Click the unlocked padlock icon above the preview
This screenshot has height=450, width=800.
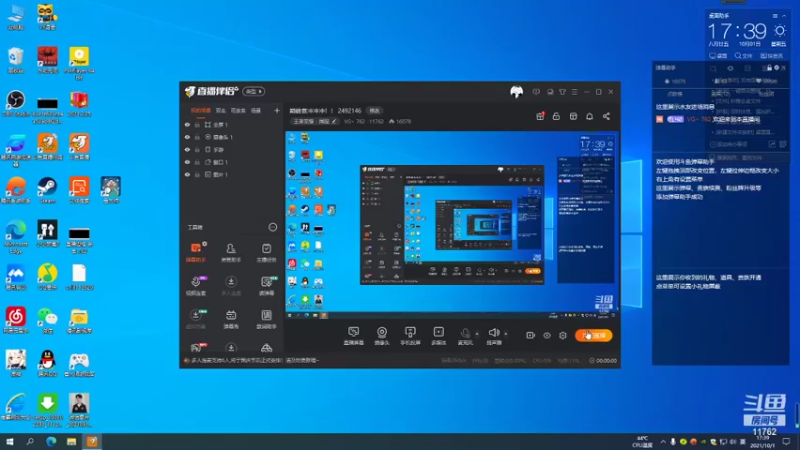pyautogui.click(x=556, y=116)
